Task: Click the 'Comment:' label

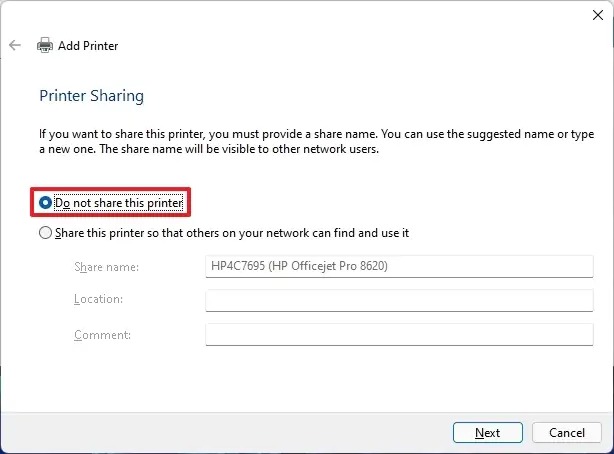Action: pyautogui.click(x=102, y=334)
